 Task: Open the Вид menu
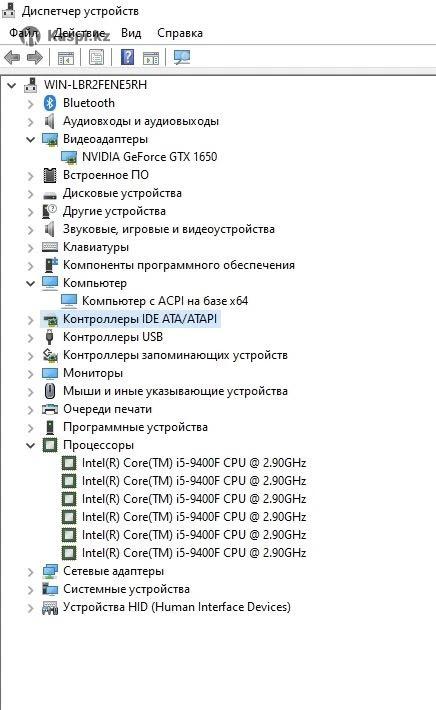pyautogui.click(x=131, y=33)
